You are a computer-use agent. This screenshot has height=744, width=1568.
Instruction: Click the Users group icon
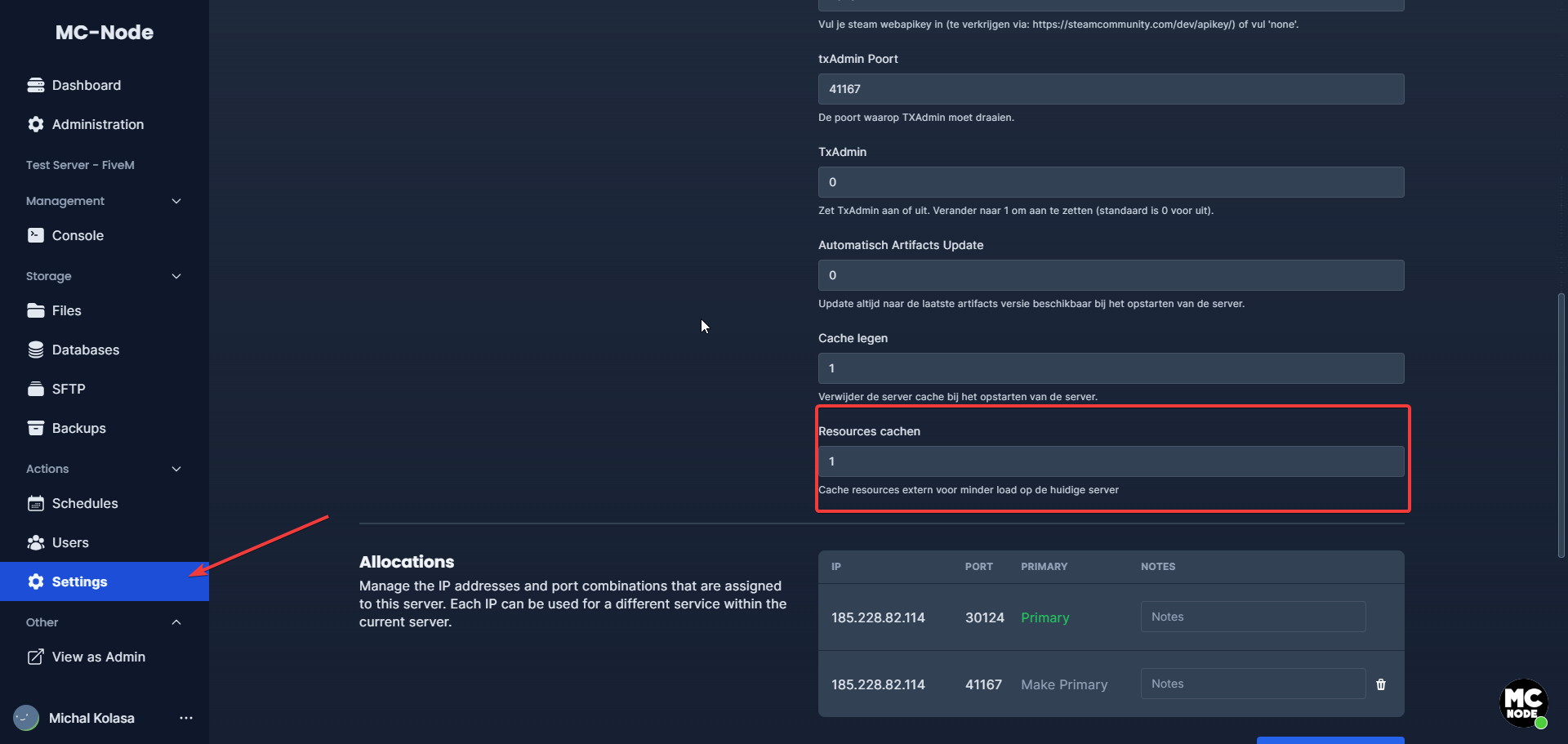click(x=36, y=542)
